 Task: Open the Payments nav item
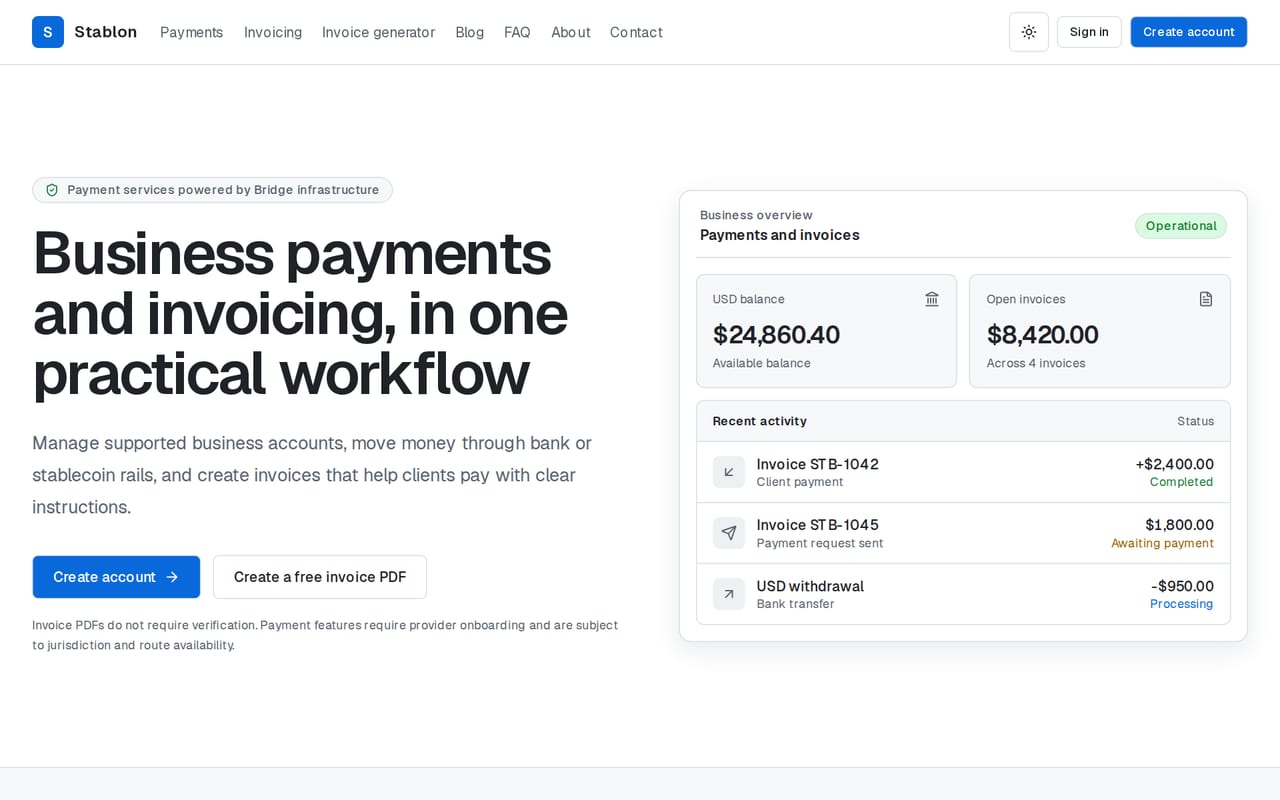192,32
